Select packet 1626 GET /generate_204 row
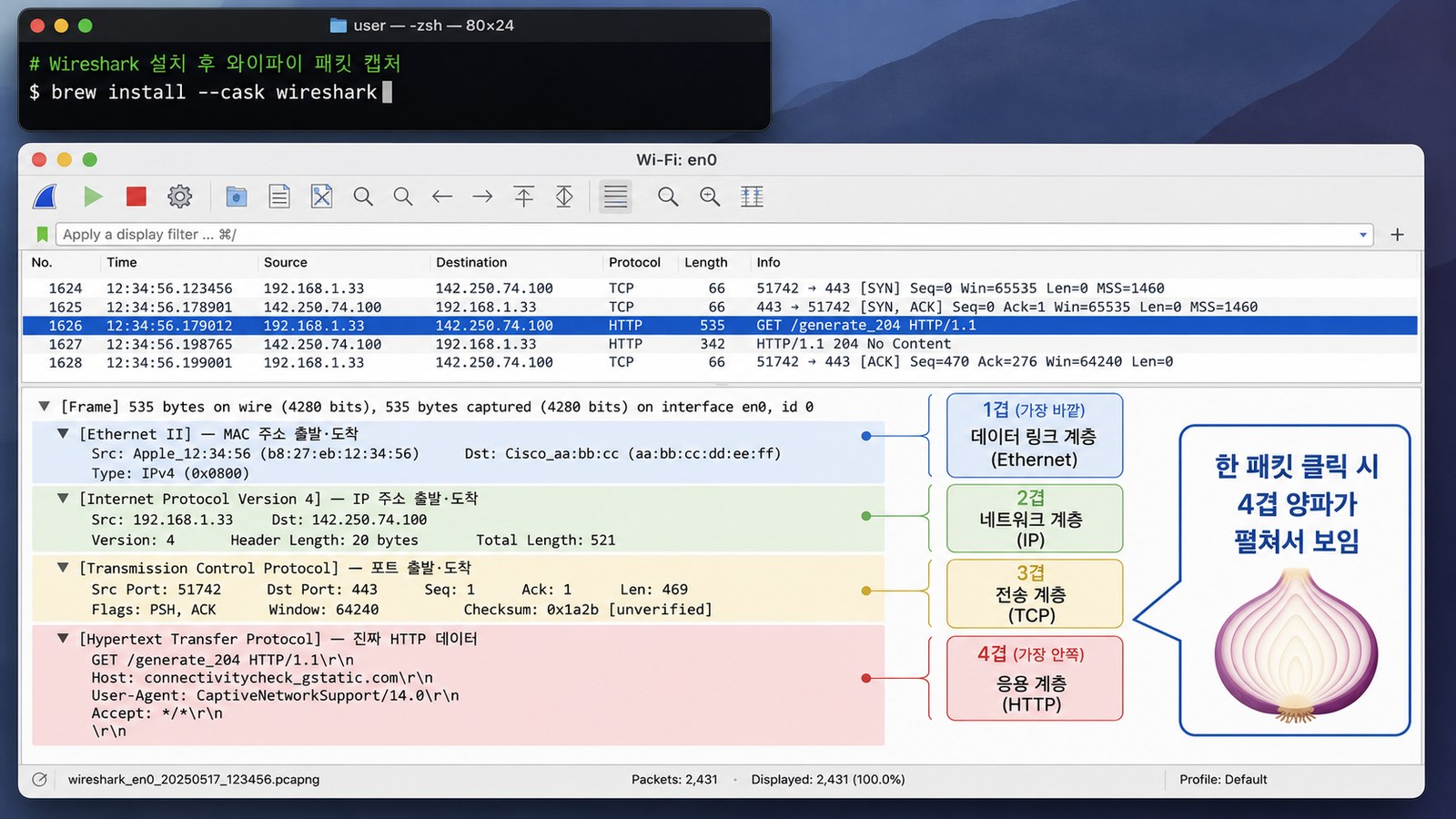The width and height of the screenshot is (1456, 819). click(720, 326)
